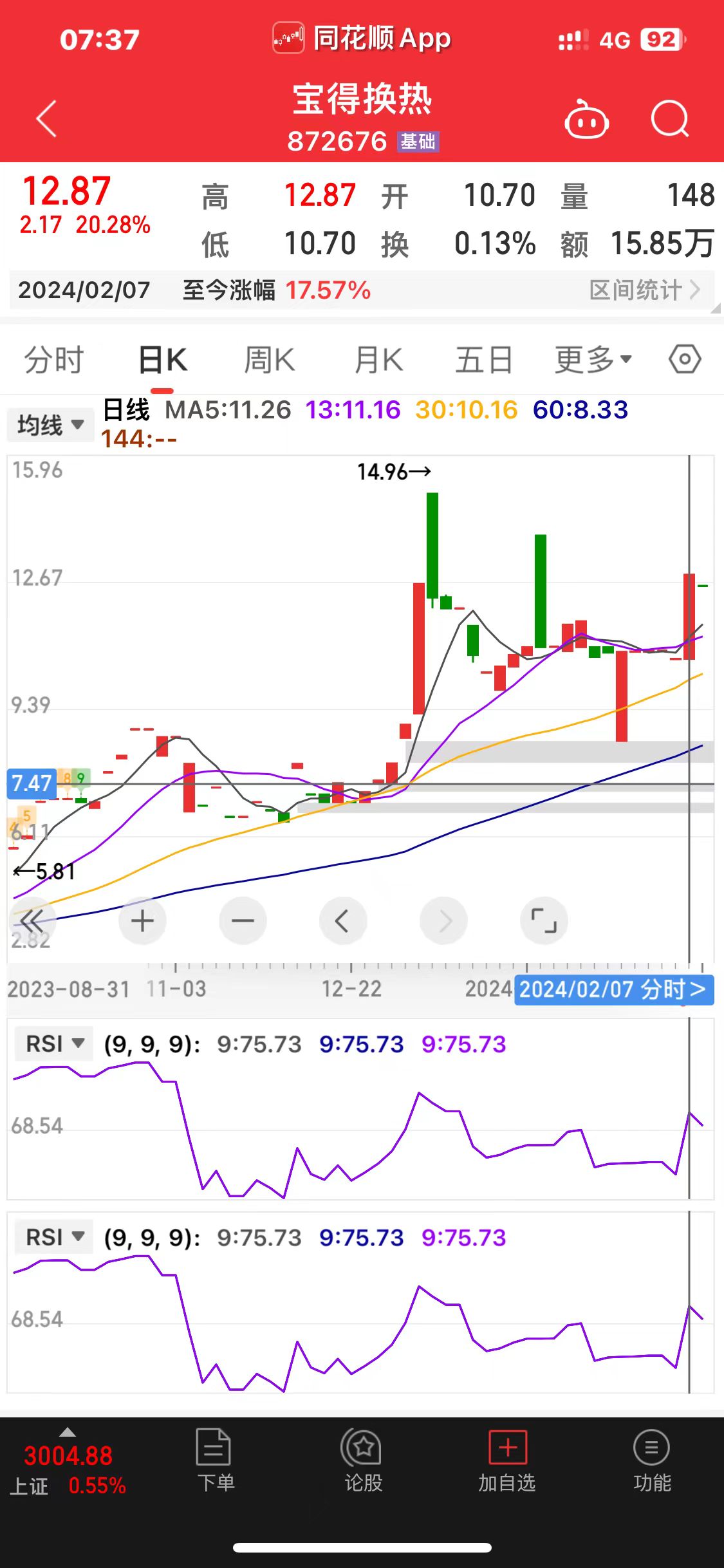Open second RSI indicator dropdown
This screenshot has width=724, height=1568.
(54, 1237)
